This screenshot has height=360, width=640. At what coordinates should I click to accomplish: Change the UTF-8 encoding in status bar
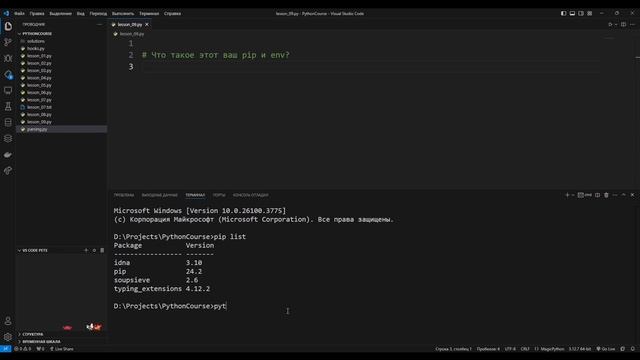coord(510,349)
